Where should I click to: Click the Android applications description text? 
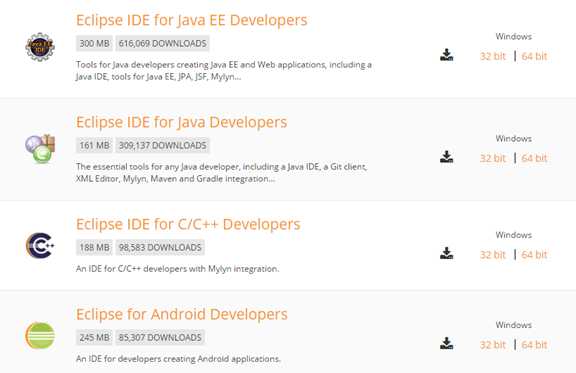178,359
